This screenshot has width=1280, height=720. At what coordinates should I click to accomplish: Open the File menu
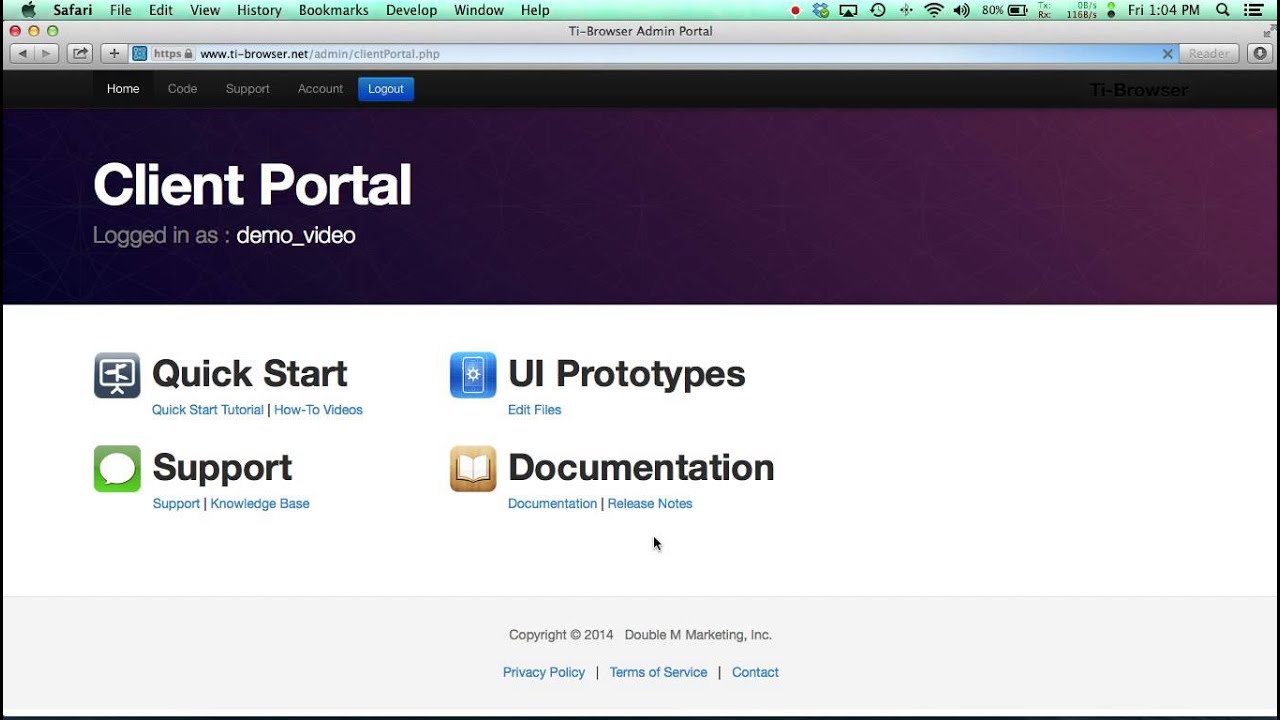point(120,10)
